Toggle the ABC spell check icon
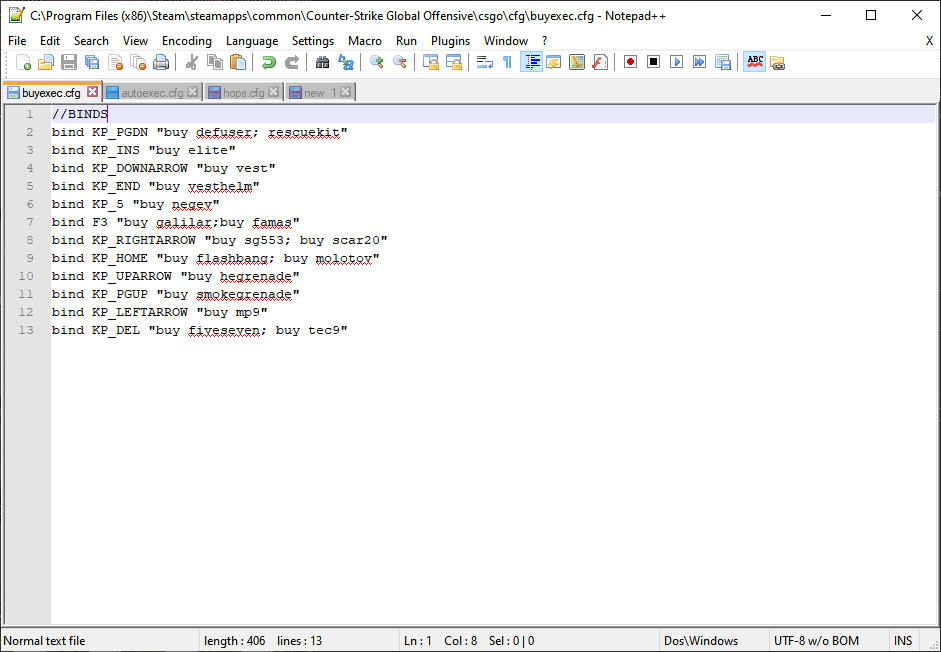Image resolution: width=941 pixels, height=652 pixels. 754,62
